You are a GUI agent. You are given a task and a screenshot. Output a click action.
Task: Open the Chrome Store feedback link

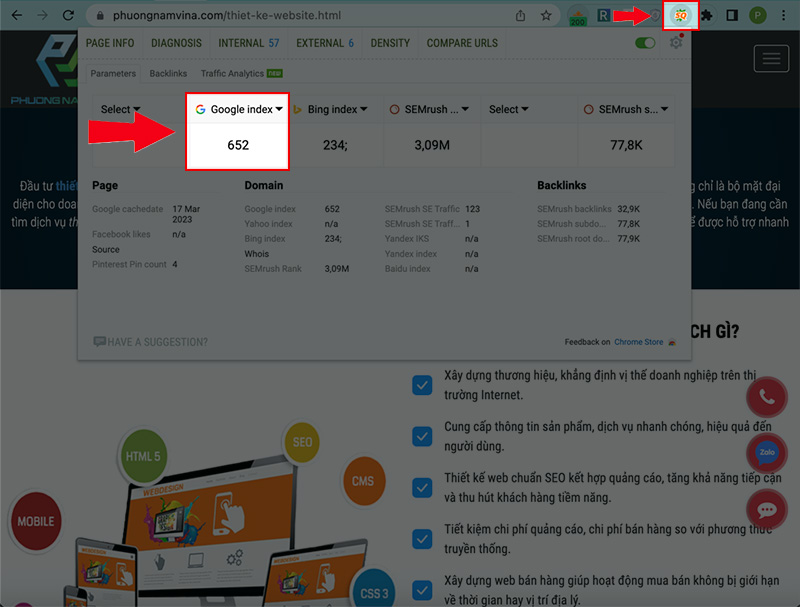click(639, 342)
